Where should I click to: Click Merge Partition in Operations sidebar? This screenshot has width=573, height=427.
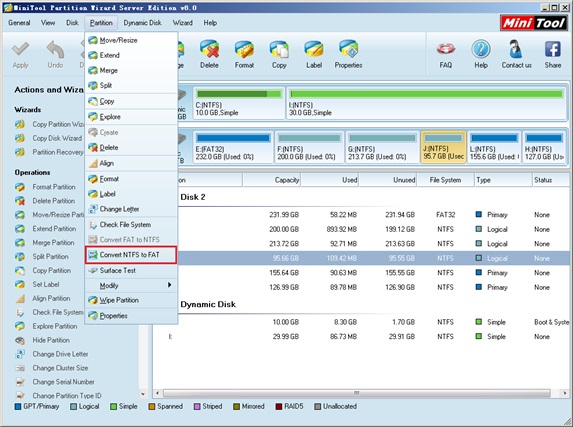pyautogui.click(x=53, y=243)
